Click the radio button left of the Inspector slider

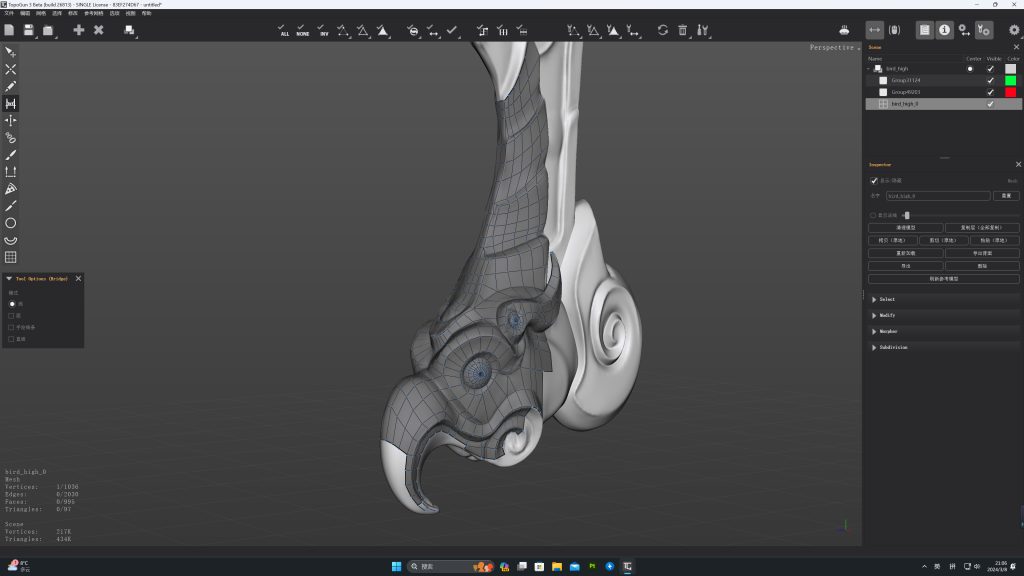click(x=872, y=216)
